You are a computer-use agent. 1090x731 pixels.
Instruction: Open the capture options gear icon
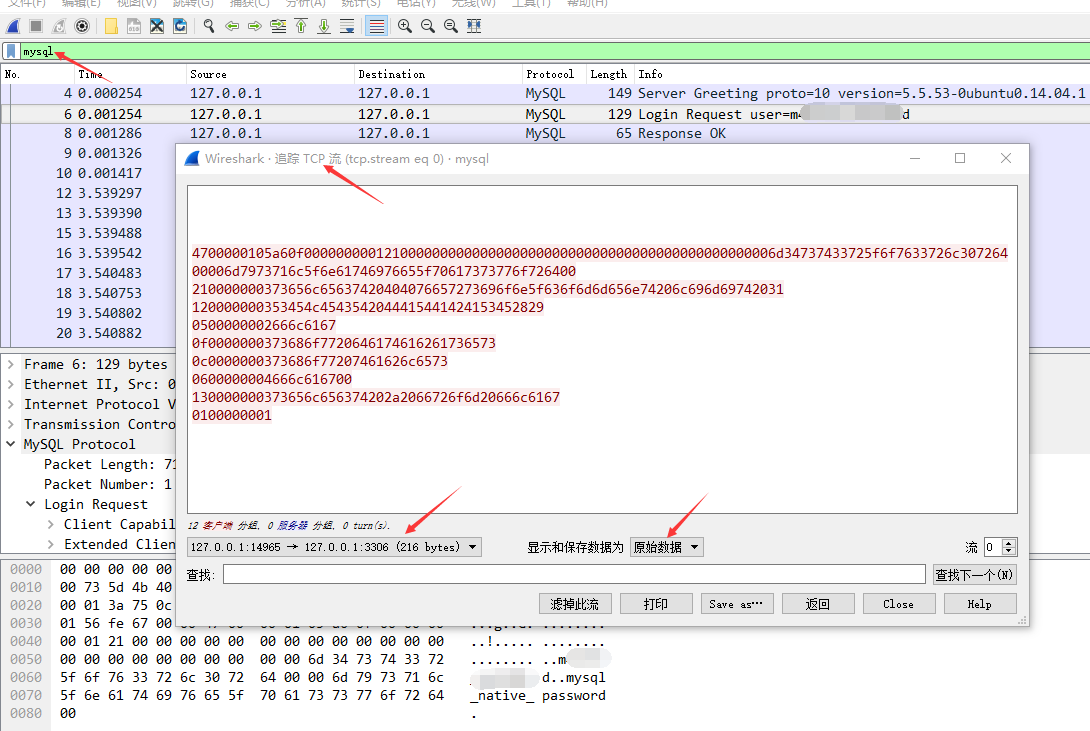[82, 26]
